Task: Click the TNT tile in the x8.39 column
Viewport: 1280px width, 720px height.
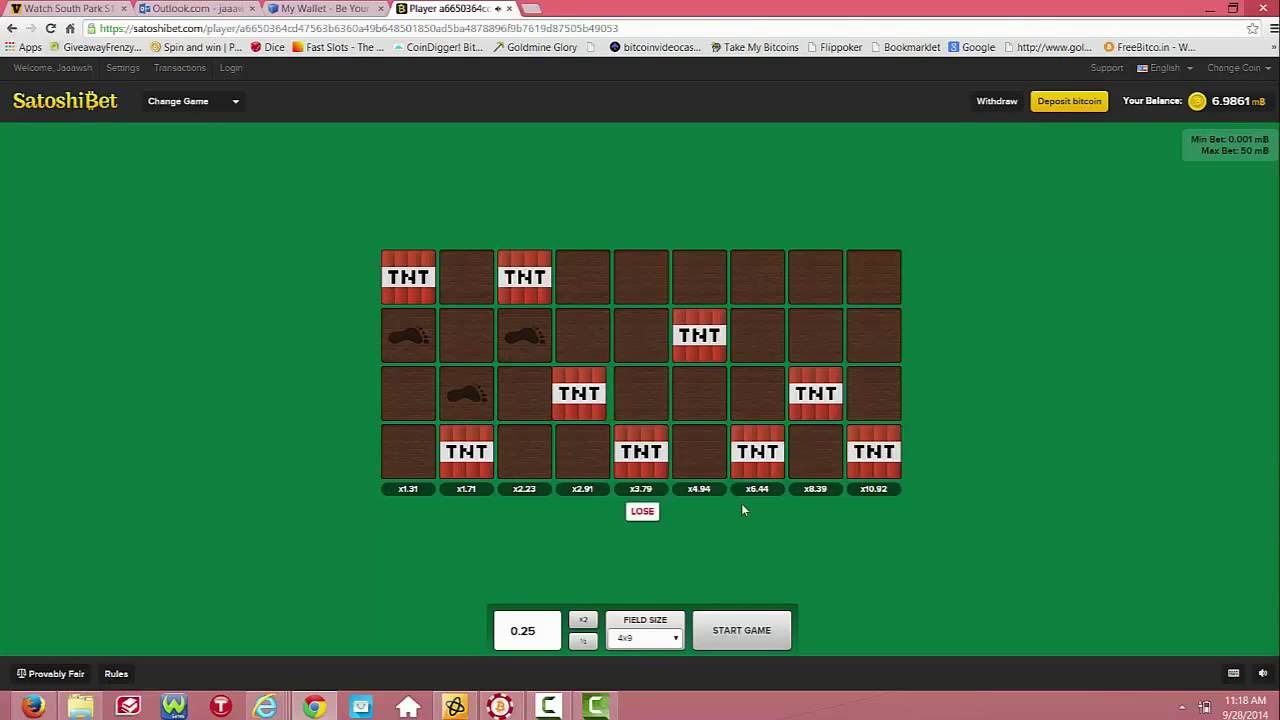Action: 816,393
